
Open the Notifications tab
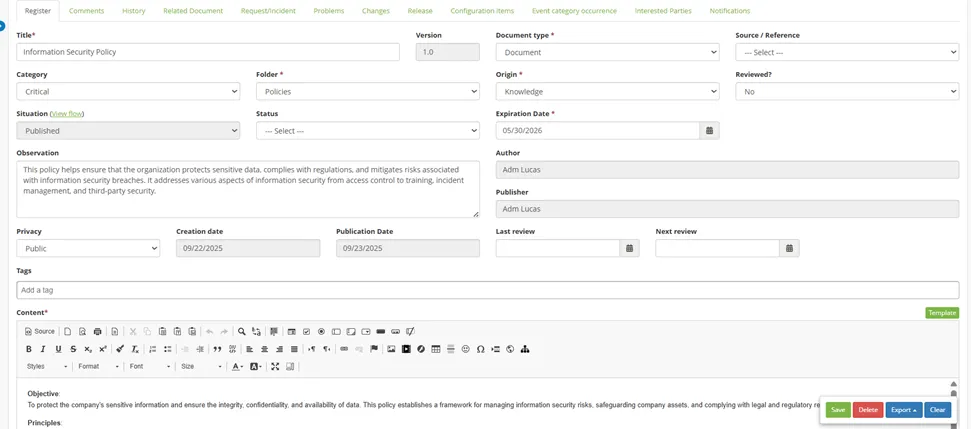coord(729,11)
